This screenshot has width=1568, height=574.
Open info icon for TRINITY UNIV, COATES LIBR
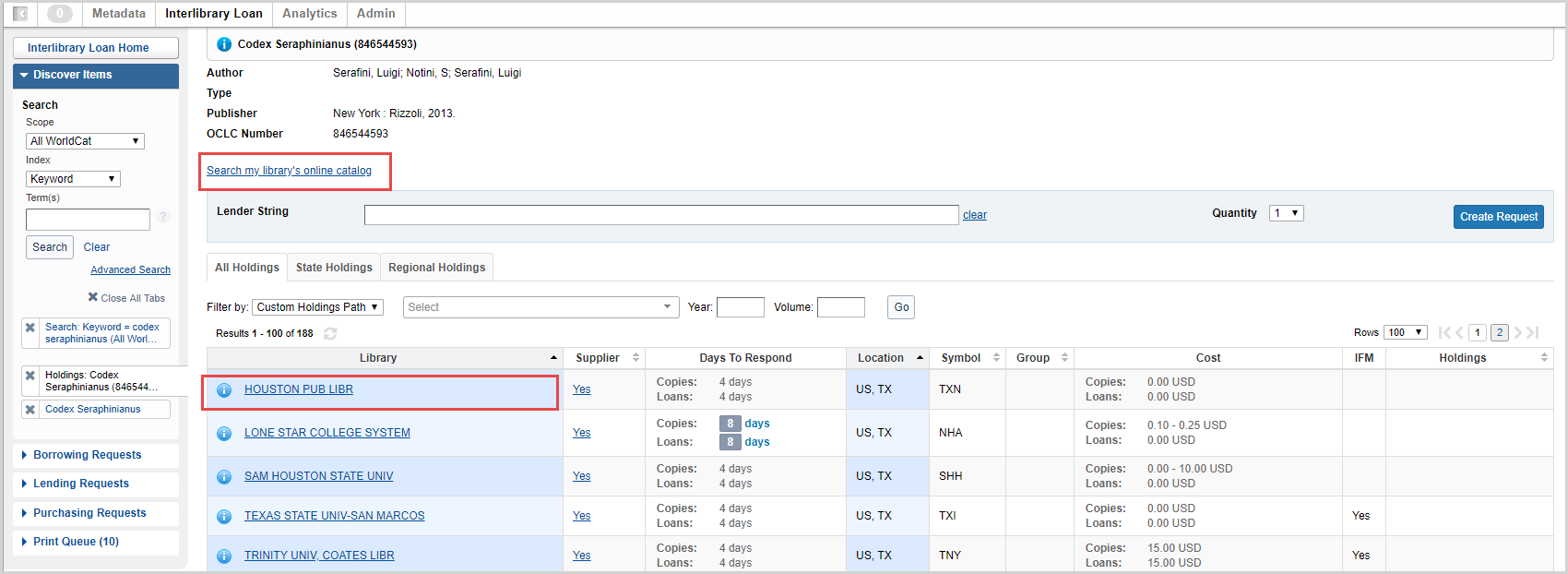[x=223, y=556]
